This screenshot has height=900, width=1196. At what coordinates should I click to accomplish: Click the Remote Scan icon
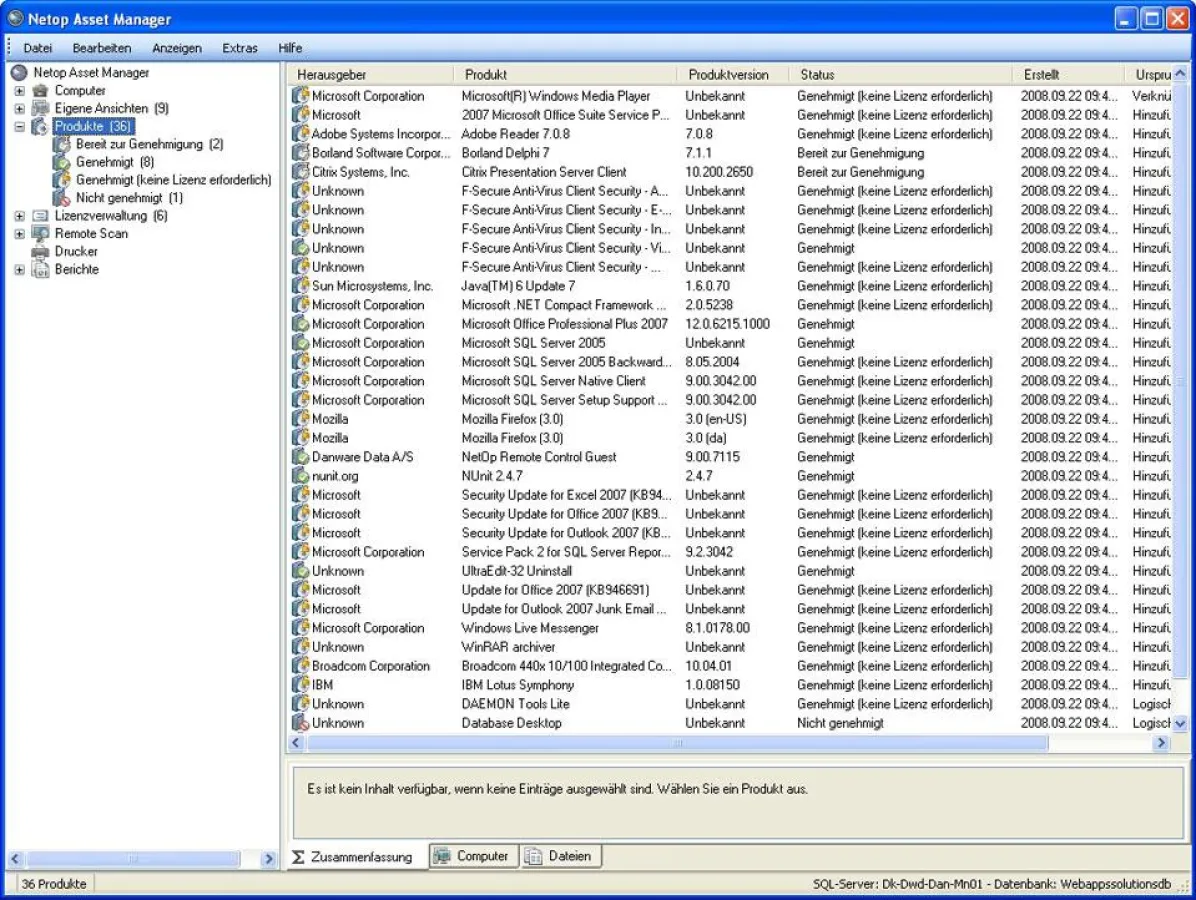pos(42,233)
